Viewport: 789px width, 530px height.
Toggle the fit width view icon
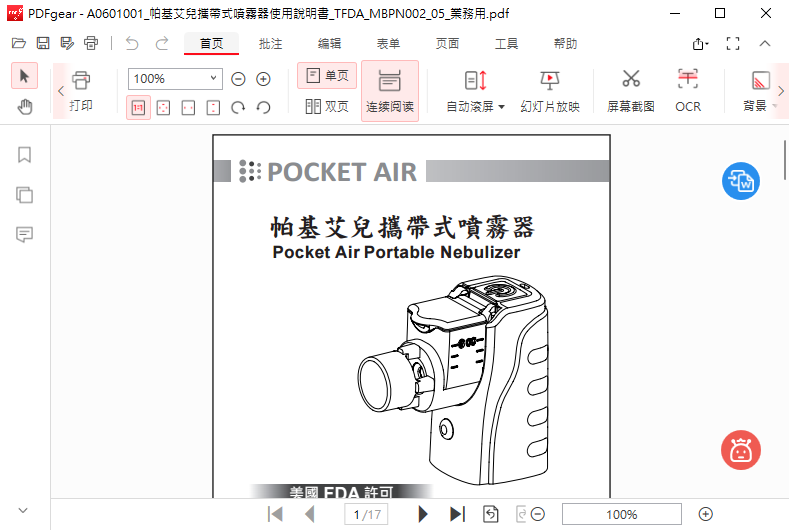tap(188, 107)
